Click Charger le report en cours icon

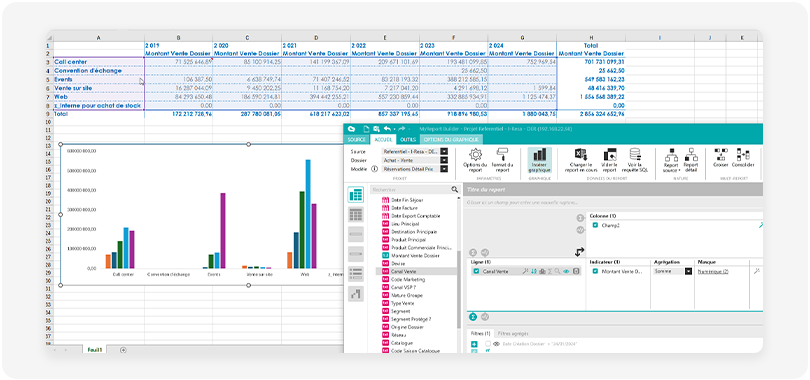point(581,154)
